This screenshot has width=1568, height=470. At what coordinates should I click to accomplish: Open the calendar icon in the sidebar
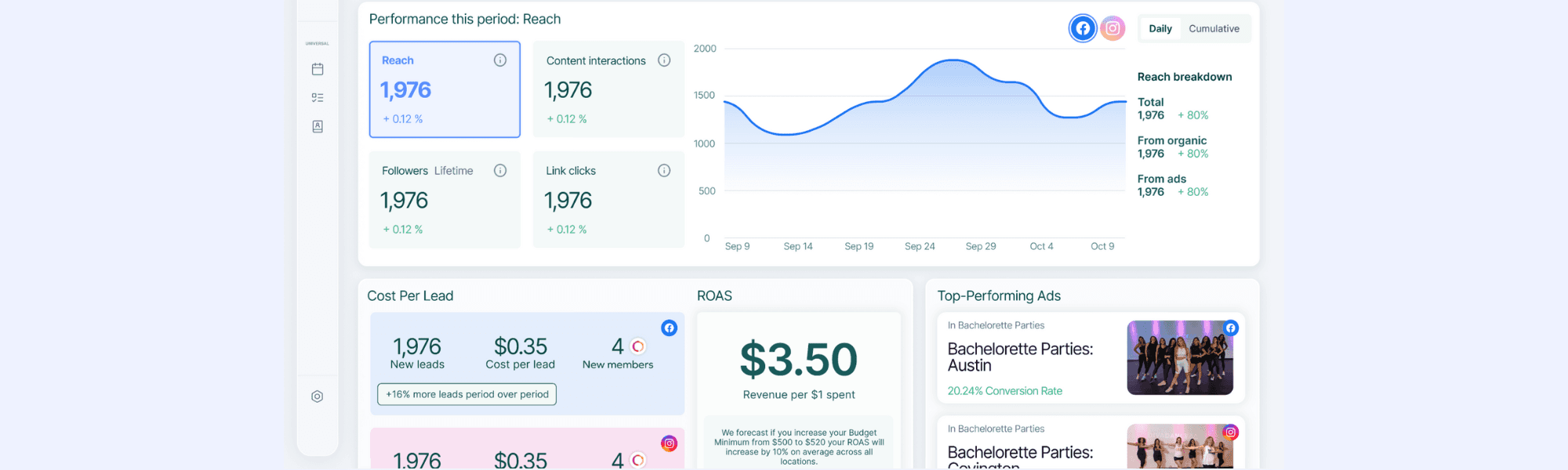pyautogui.click(x=318, y=69)
